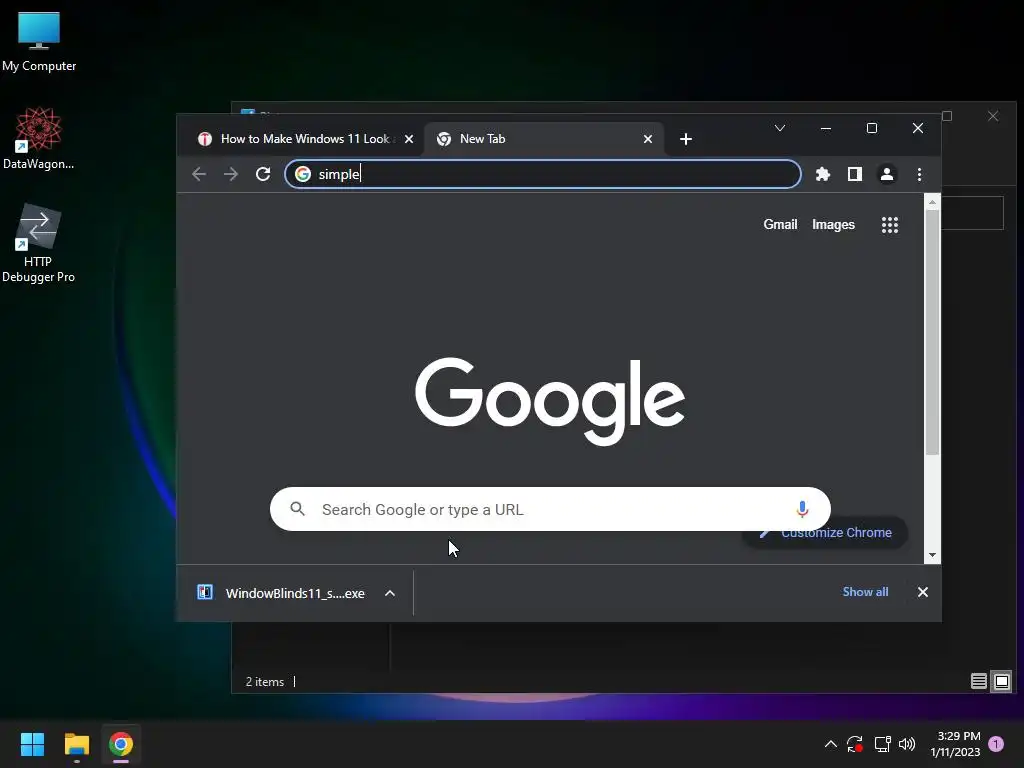Select the HTTP Debugger Pro shortcut
Image resolution: width=1024 pixels, height=768 pixels.
pyautogui.click(x=39, y=243)
